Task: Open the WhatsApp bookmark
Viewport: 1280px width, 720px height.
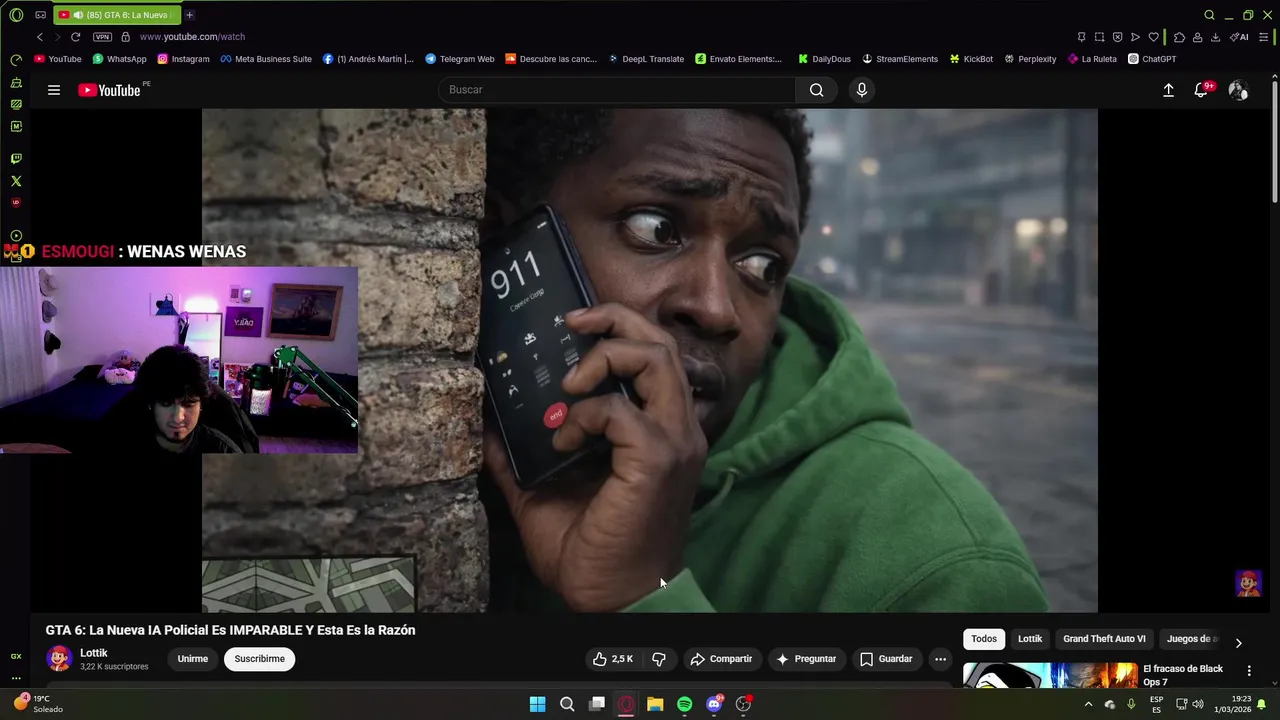Action: pos(119,59)
